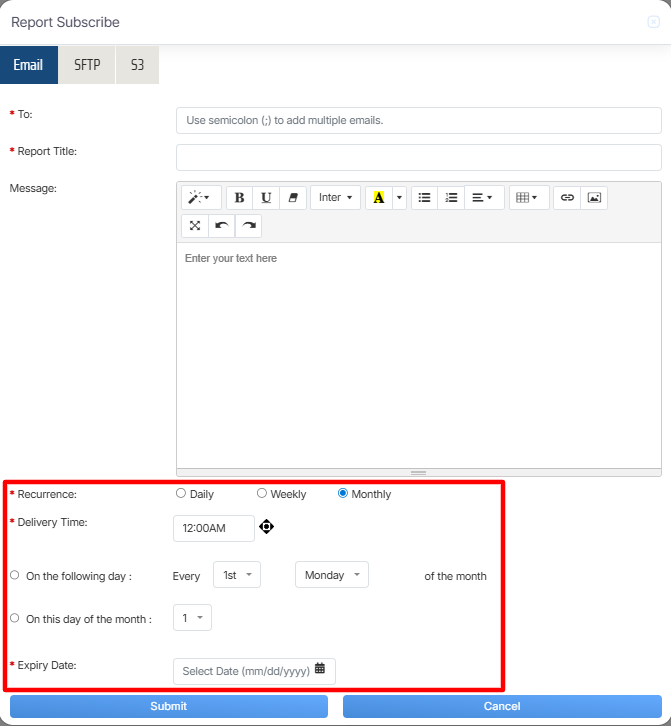Insert a hyperlink into the message
Image resolution: width=671 pixels, height=726 pixels.
tap(567, 198)
